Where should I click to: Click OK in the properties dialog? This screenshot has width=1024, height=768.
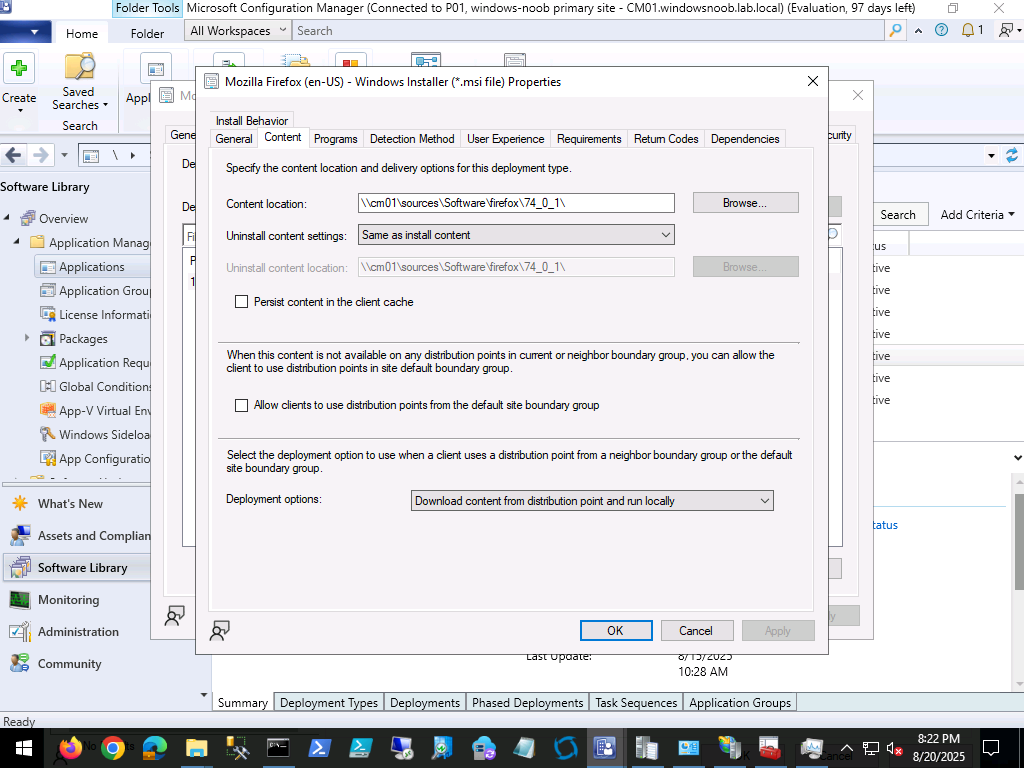coord(616,630)
